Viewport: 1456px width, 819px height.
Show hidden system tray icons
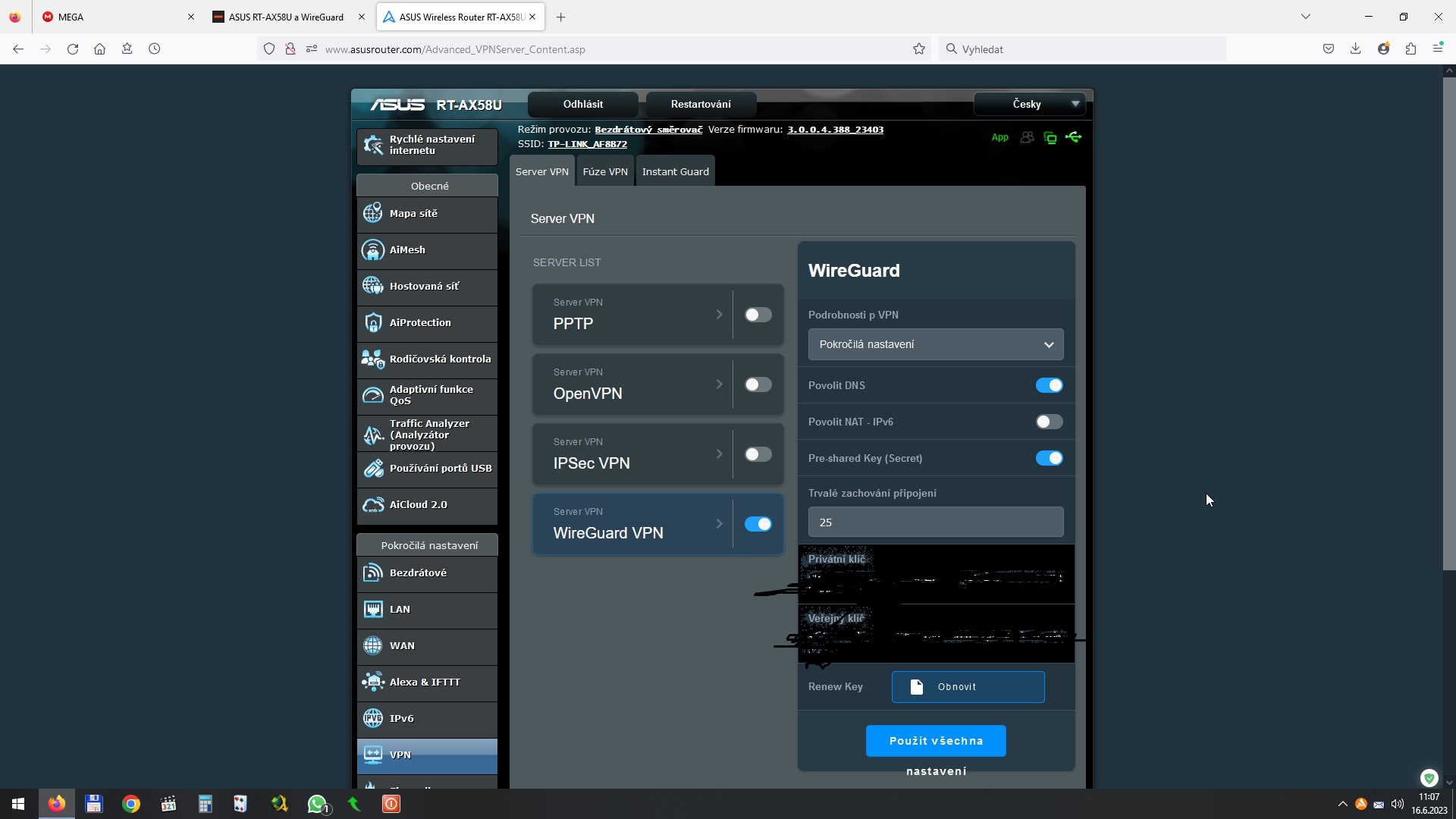(x=1342, y=804)
